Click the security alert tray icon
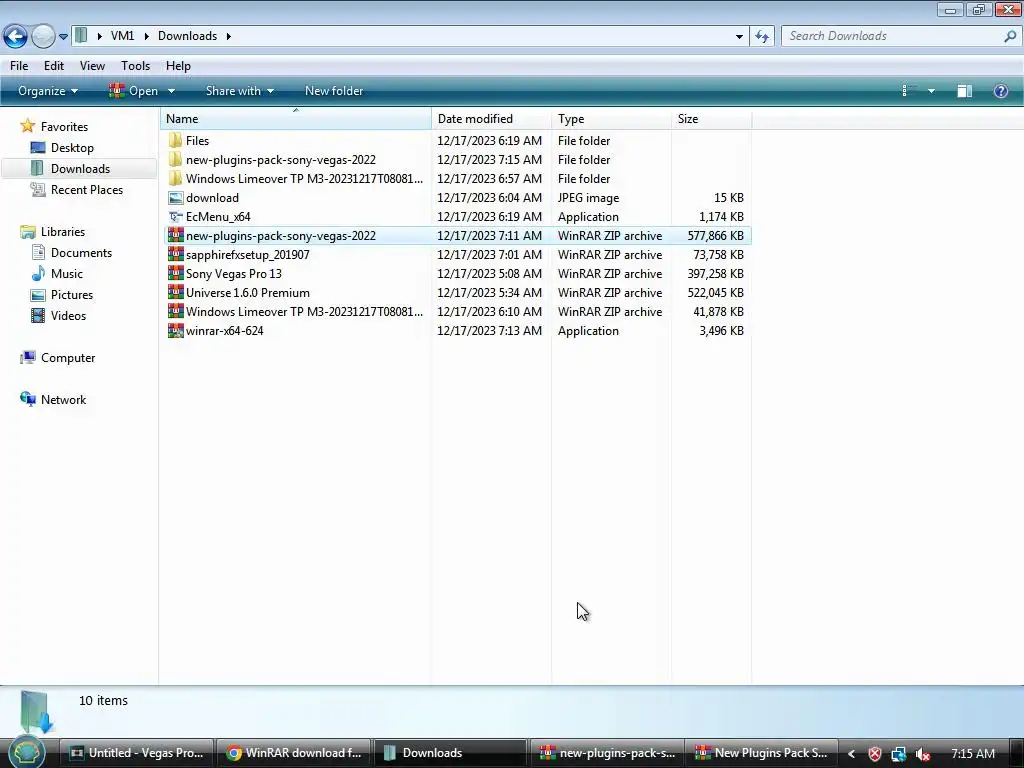The height and width of the screenshot is (768, 1024). [x=874, y=754]
